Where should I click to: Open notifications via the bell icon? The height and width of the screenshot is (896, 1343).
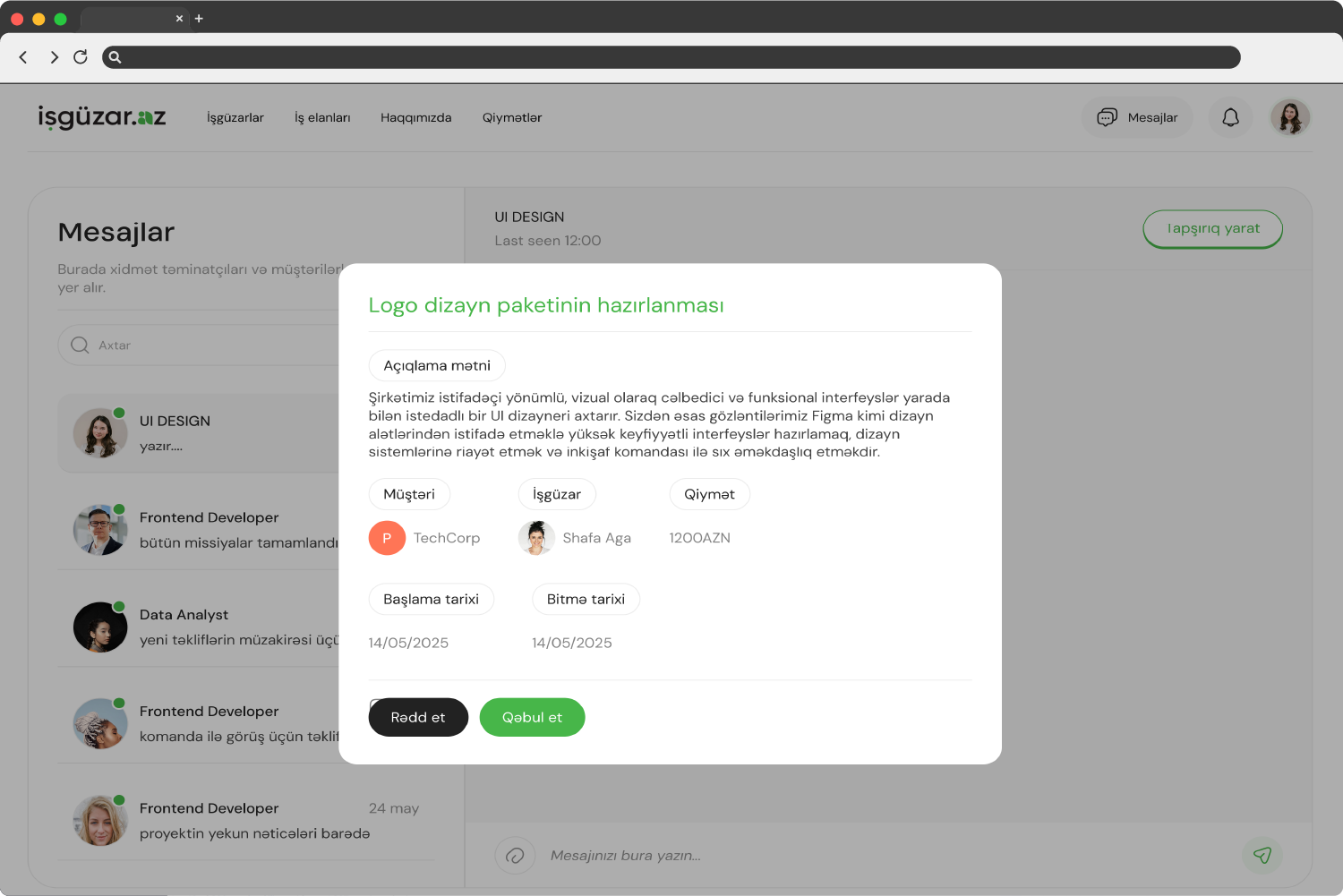pyautogui.click(x=1230, y=117)
